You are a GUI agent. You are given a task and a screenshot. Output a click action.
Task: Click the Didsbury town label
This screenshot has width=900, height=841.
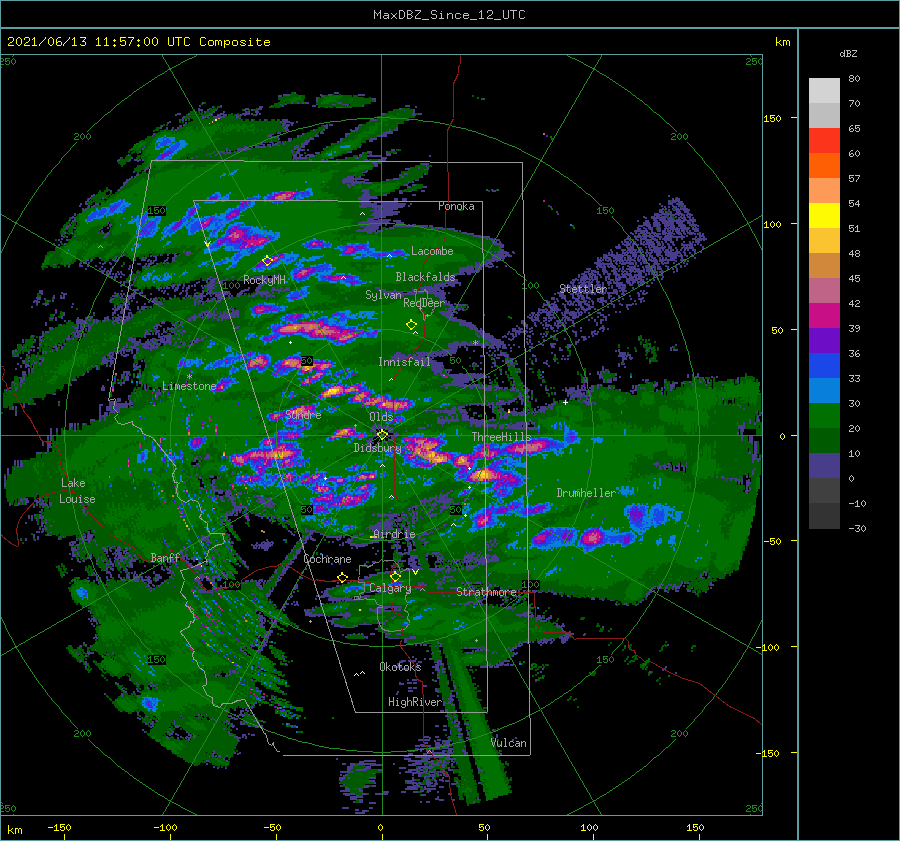point(378,448)
